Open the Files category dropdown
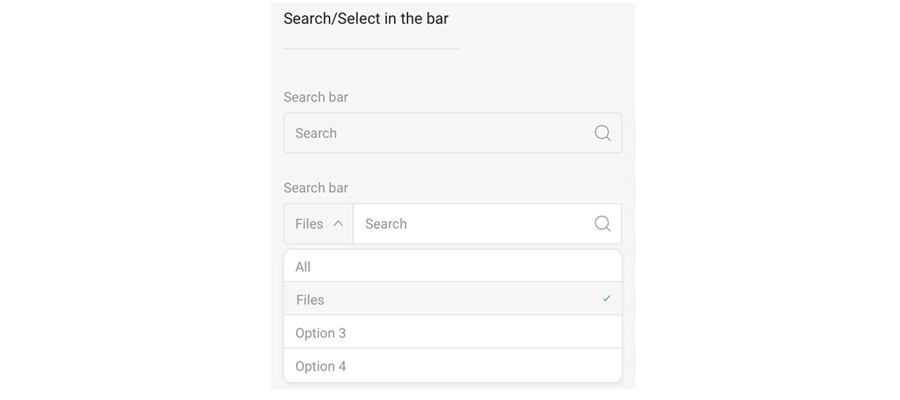 click(318, 224)
